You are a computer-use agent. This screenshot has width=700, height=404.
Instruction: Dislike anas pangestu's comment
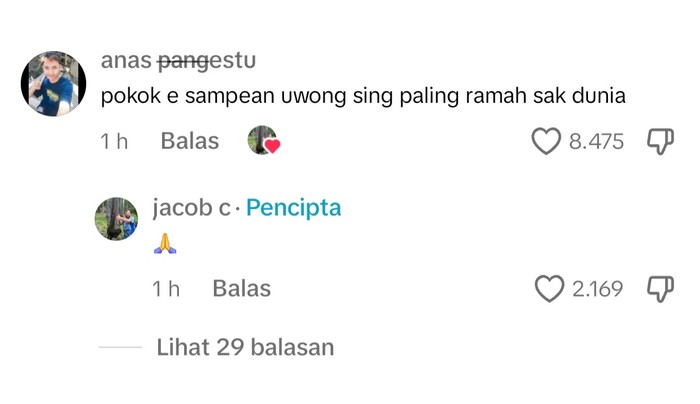tap(661, 141)
